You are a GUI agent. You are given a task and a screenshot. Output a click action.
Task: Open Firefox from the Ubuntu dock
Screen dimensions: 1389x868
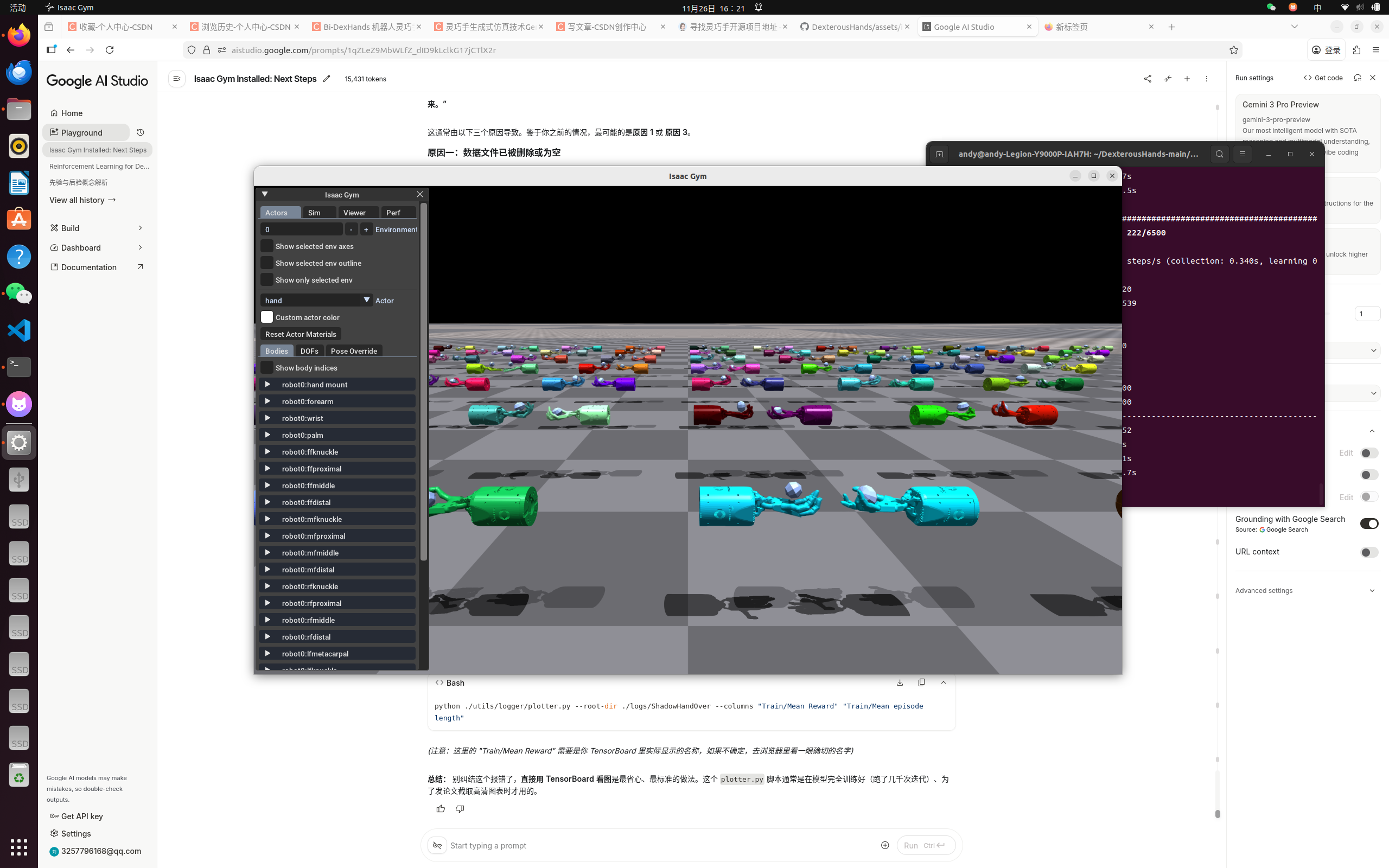click(x=19, y=36)
